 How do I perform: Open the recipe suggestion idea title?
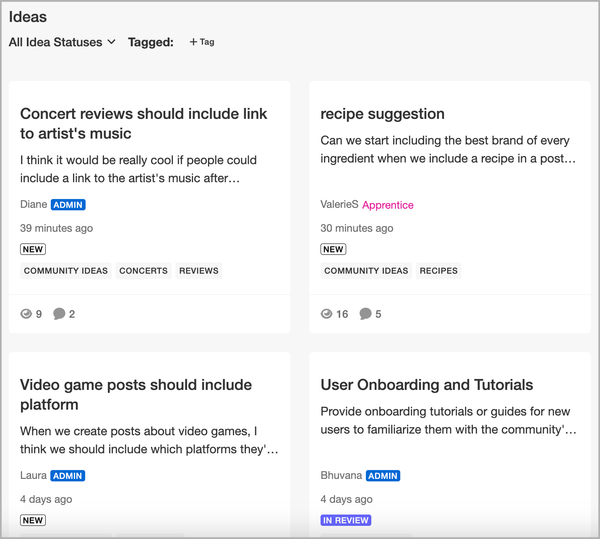pos(382,114)
